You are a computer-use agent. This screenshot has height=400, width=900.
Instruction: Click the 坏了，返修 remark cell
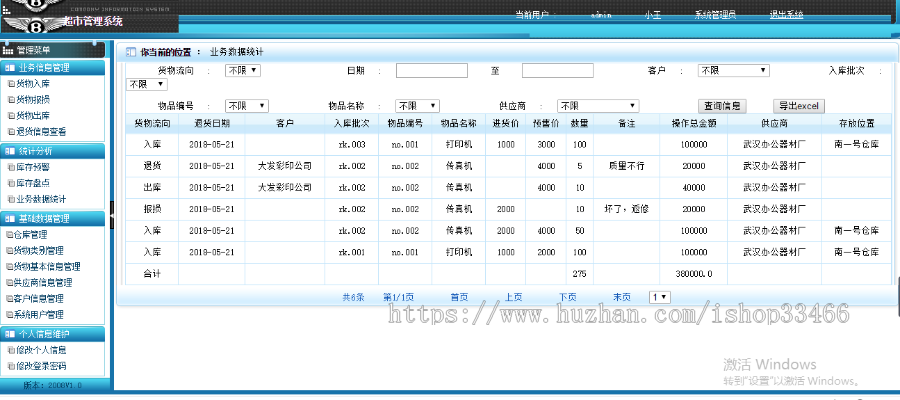click(x=627, y=209)
